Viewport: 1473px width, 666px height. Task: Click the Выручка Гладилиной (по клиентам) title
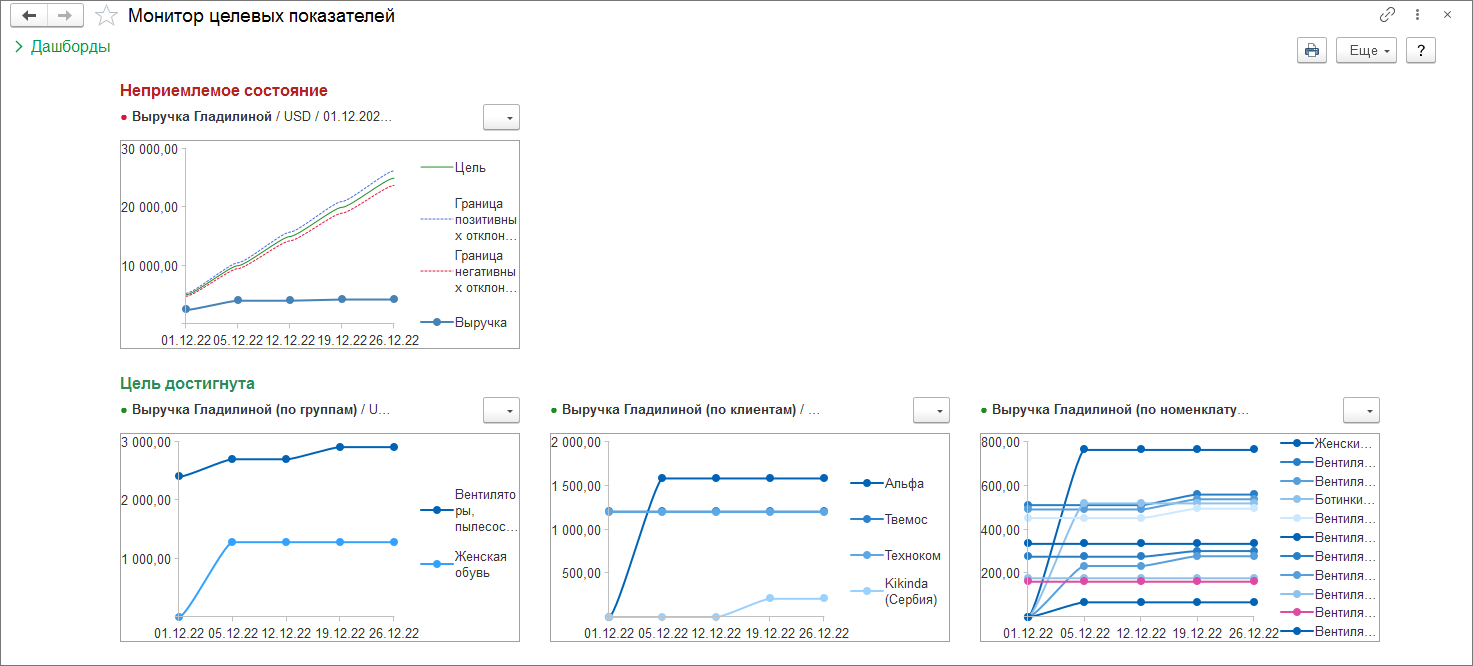click(679, 409)
